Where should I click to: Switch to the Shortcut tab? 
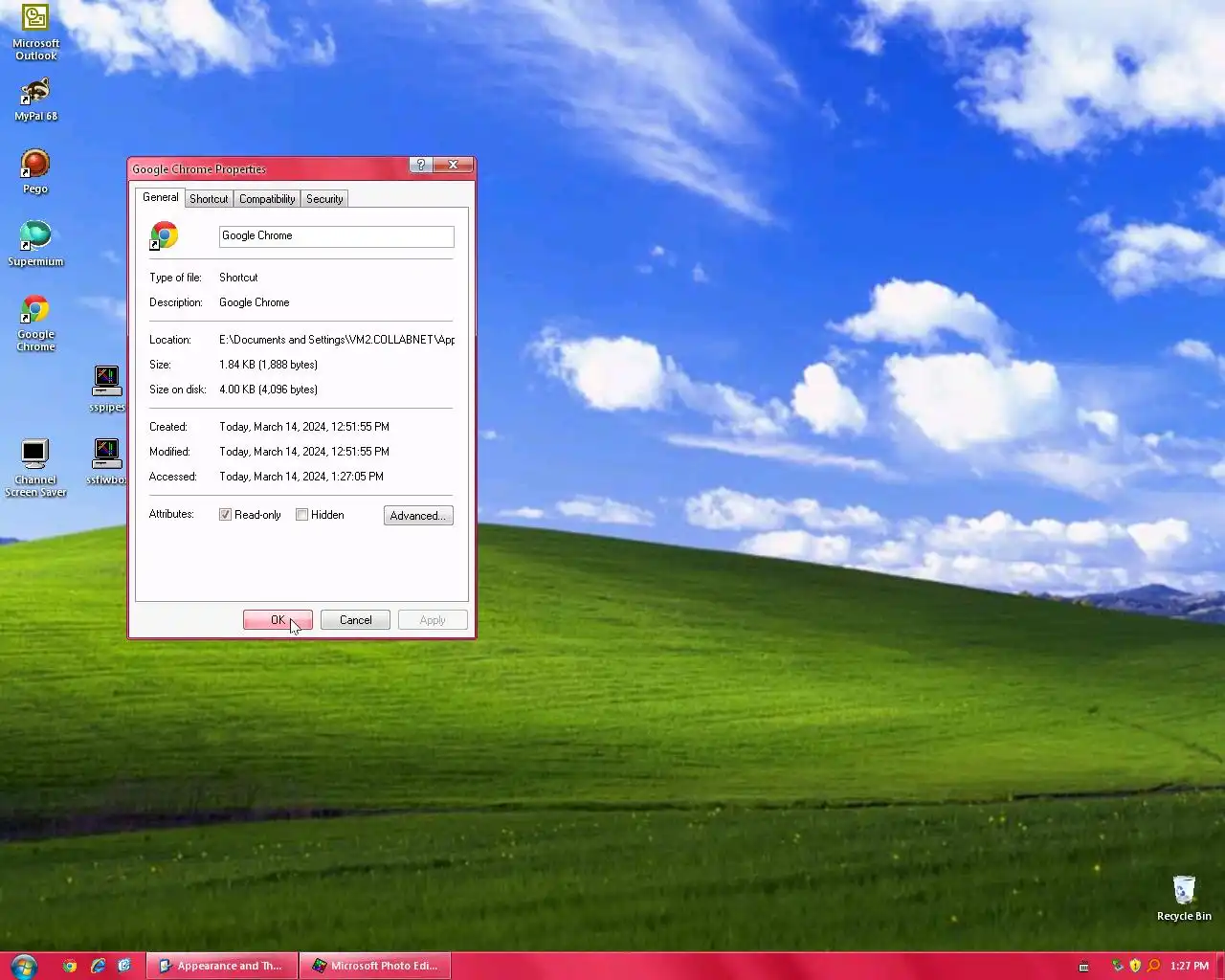tap(209, 199)
